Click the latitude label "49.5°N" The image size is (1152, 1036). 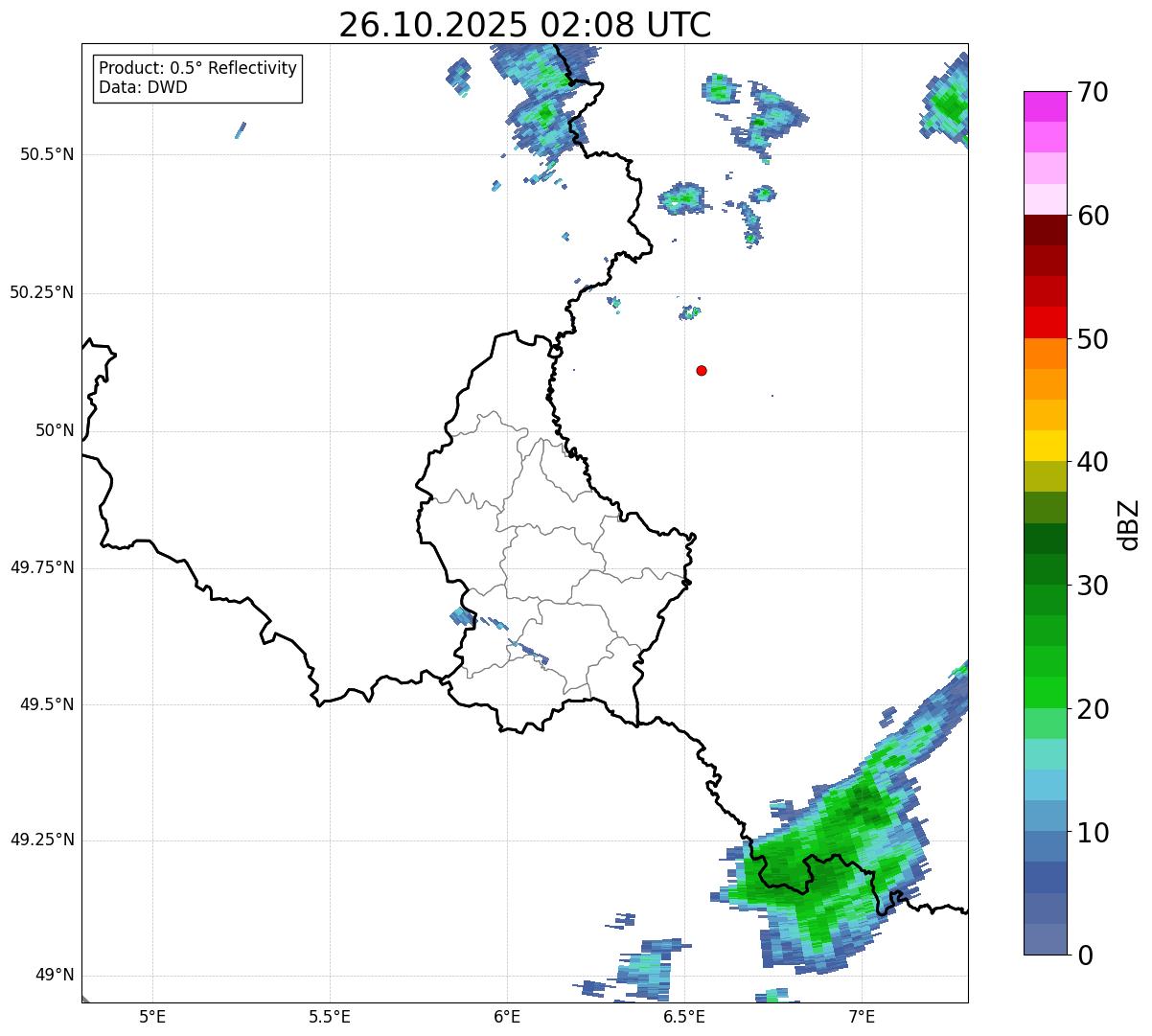pos(46,704)
